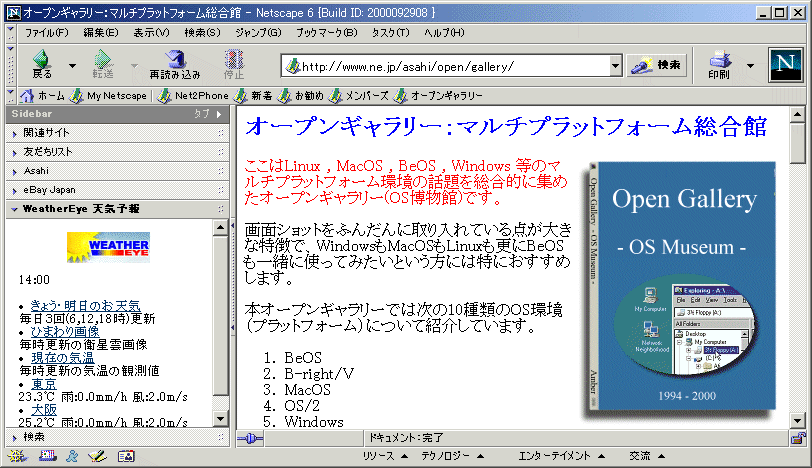Expand the eBay Japan sidebar panel
812x468 pixels.
tap(118, 190)
